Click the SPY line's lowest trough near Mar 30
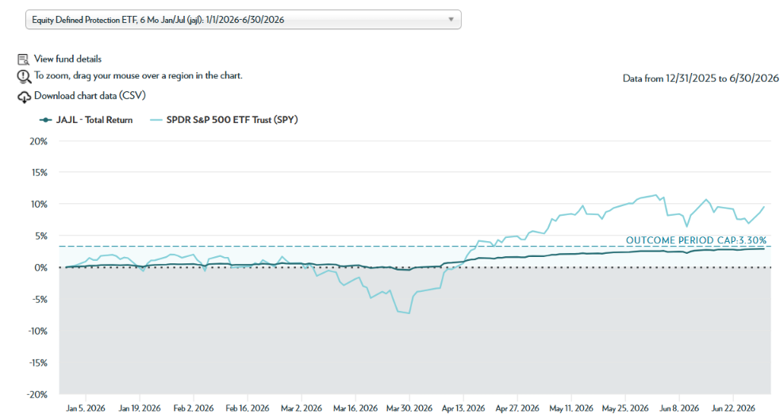The height and width of the screenshot is (418, 780). click(409, 313)
